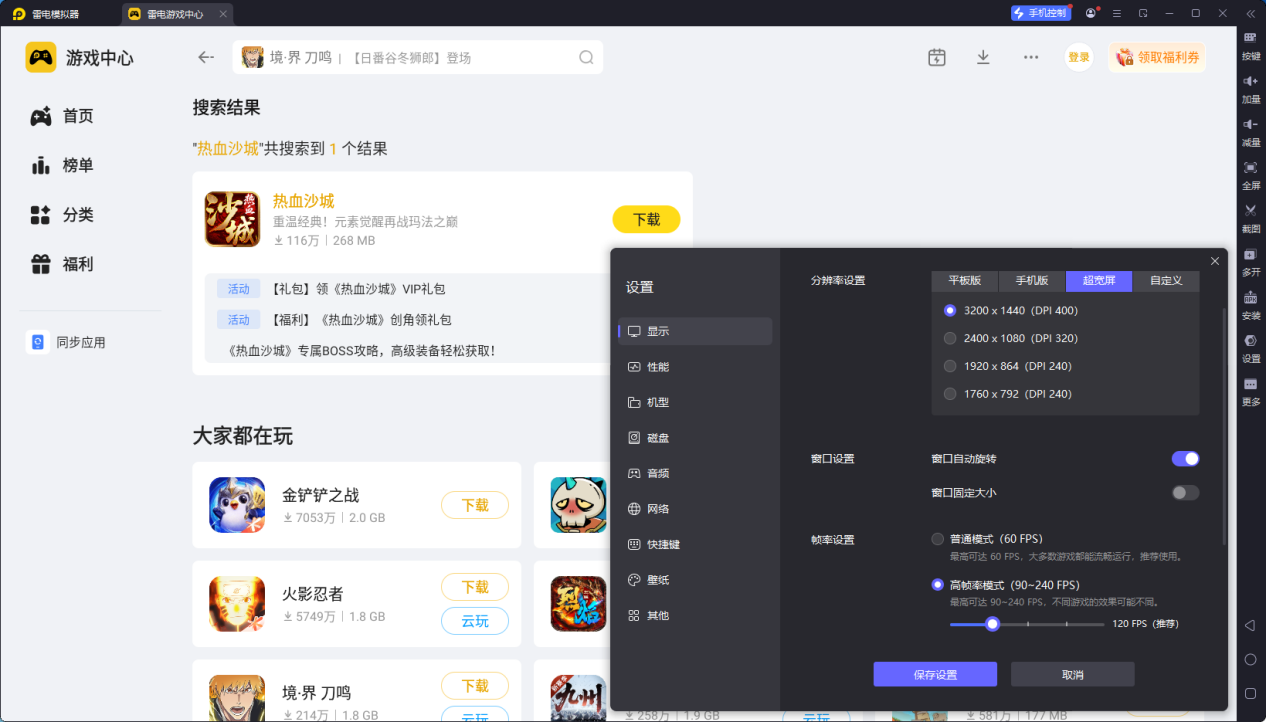Select the 2400 x 1080 resolution option
This screenshot has width=1266, height=722.
coord(950,338)
